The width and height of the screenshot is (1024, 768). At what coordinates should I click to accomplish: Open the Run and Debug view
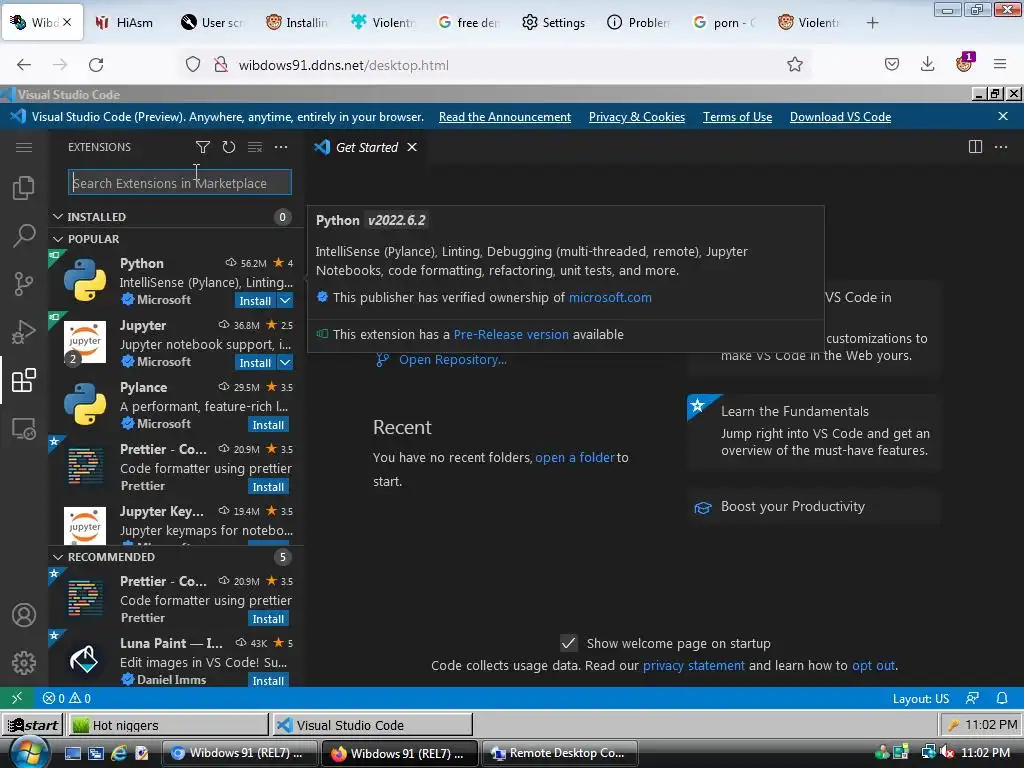(24, 332)
